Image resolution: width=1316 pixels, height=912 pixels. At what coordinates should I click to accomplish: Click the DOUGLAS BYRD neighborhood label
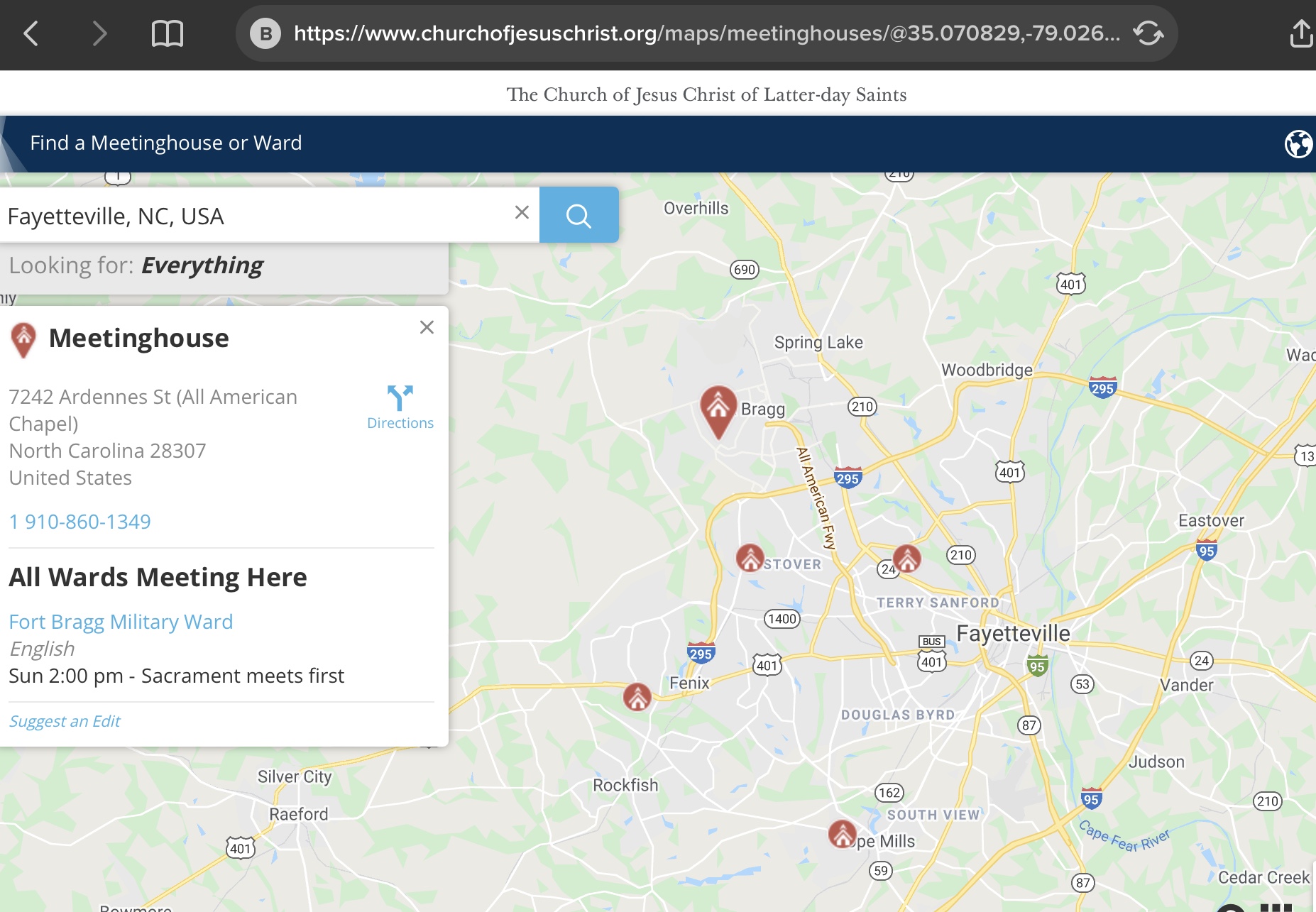click(x=898, y=715)
